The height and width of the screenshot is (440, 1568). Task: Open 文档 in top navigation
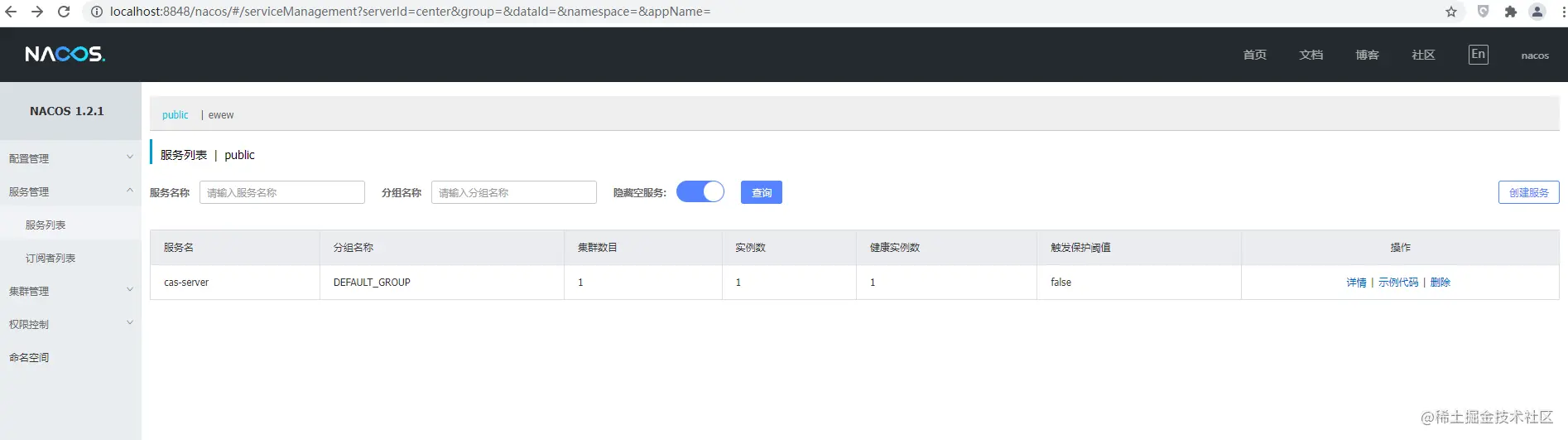[x=1311, y=55]
